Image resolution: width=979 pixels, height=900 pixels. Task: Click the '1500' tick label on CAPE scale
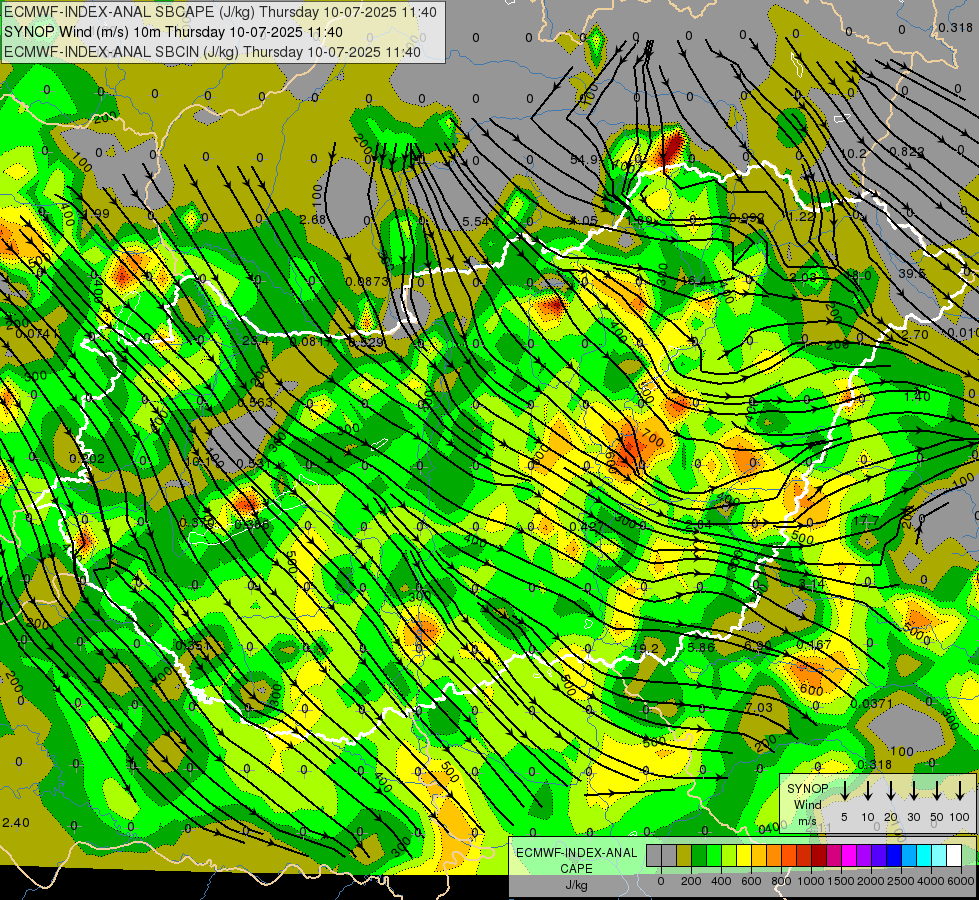[x=840, y=881]
